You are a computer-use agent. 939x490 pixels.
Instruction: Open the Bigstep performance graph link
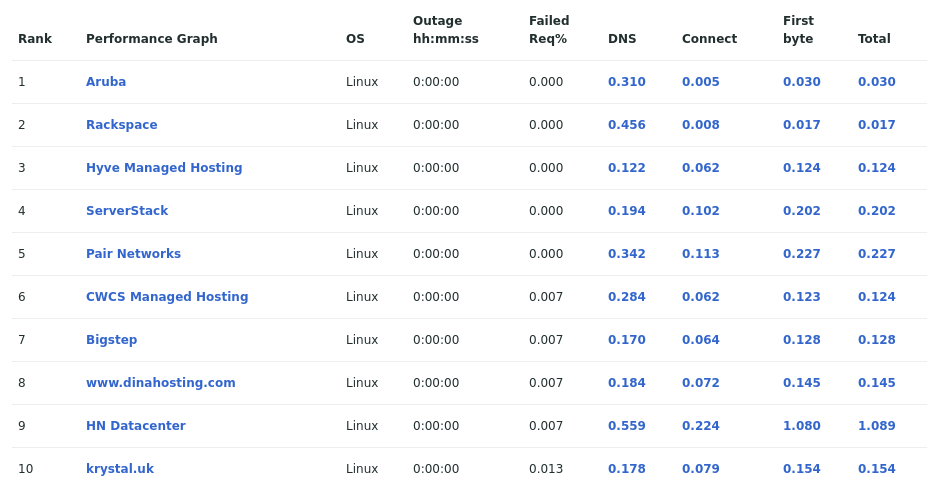coord(111,340)
